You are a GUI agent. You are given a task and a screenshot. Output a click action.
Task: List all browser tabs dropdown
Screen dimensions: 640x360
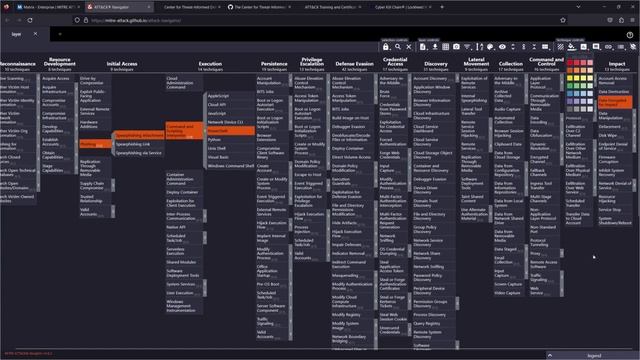(x=578, y=7)
